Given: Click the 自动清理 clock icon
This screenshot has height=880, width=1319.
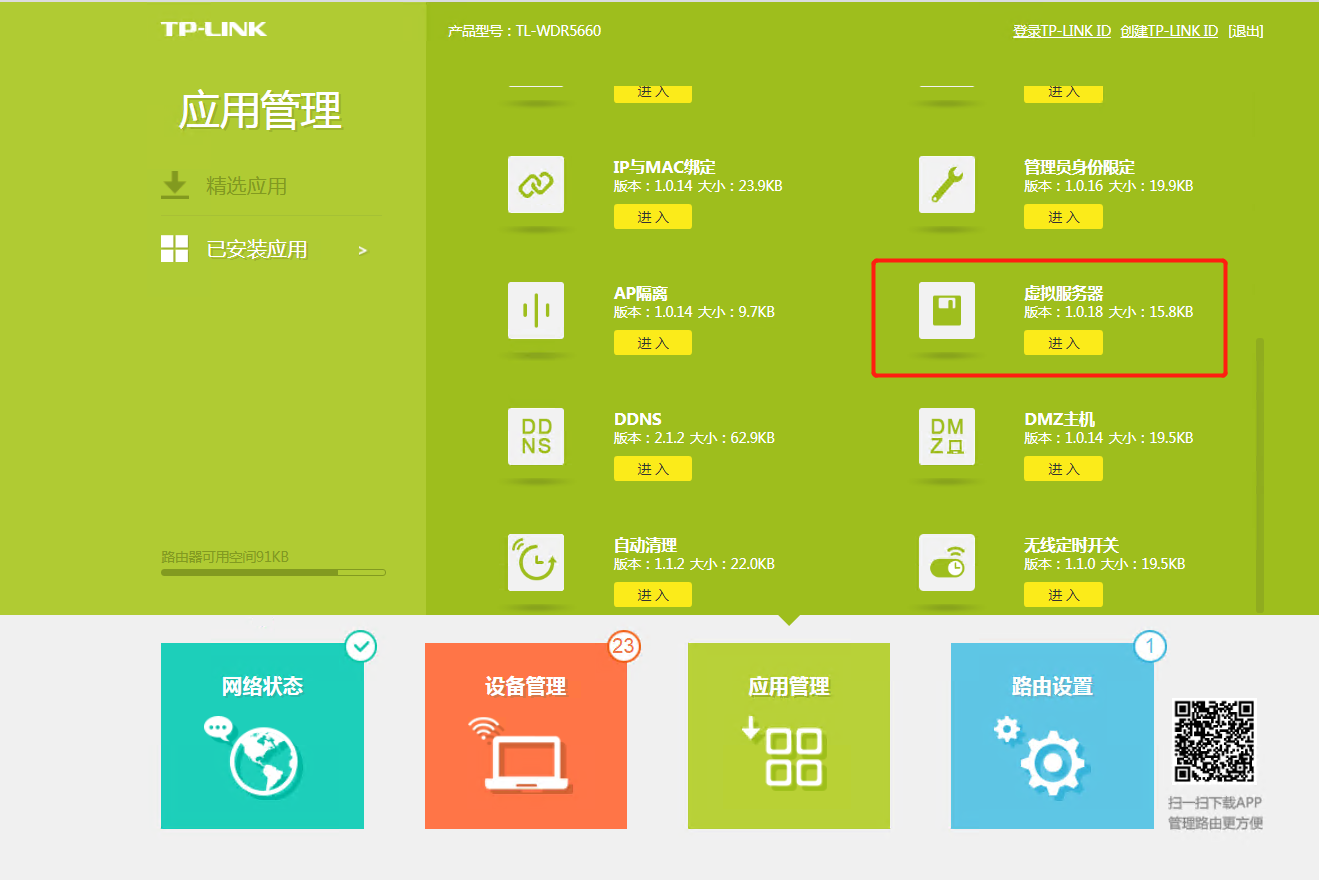Looking at the screenshot, I should [x=535, y=562].
